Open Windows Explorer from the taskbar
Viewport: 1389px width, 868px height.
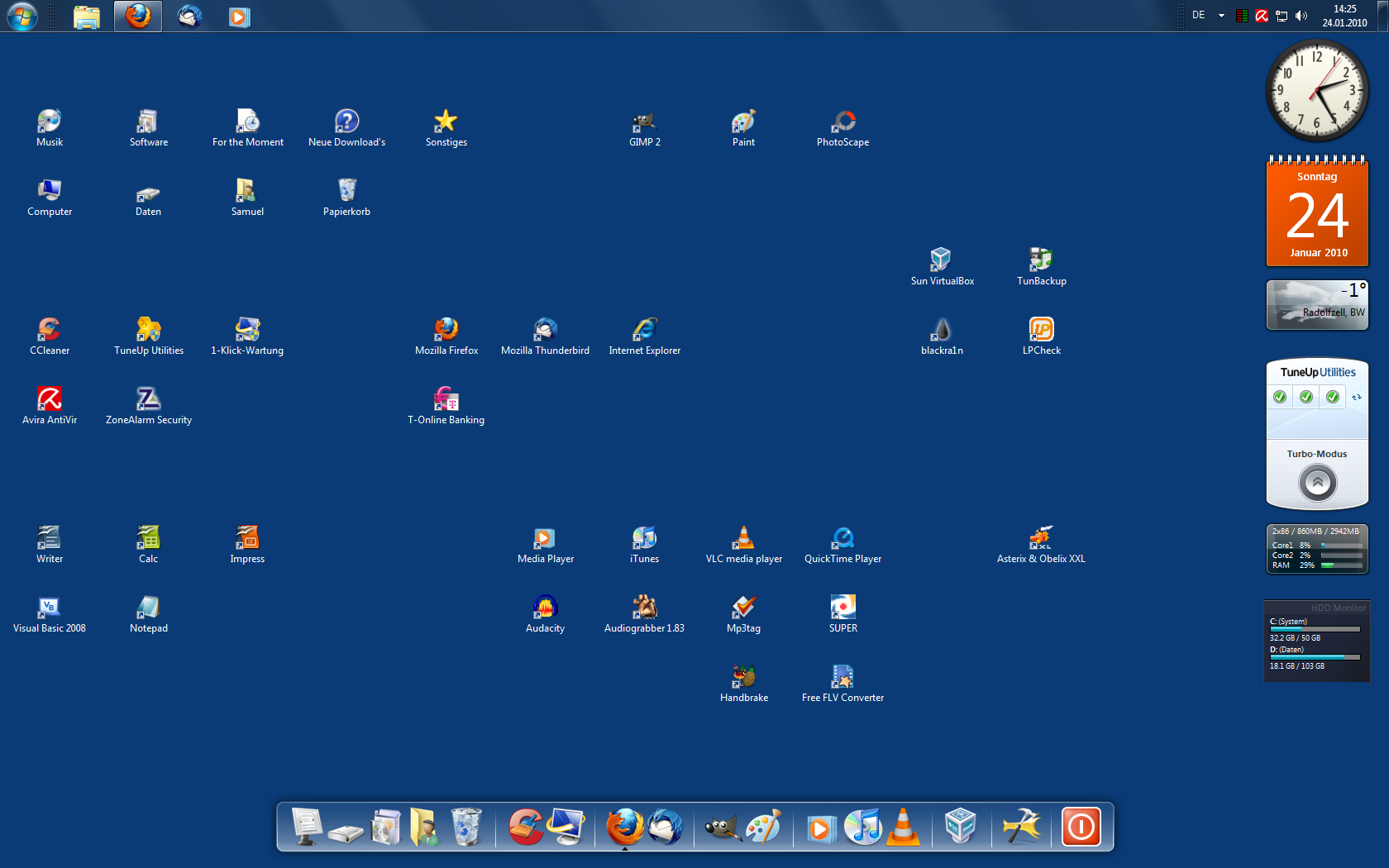point(87,17)
